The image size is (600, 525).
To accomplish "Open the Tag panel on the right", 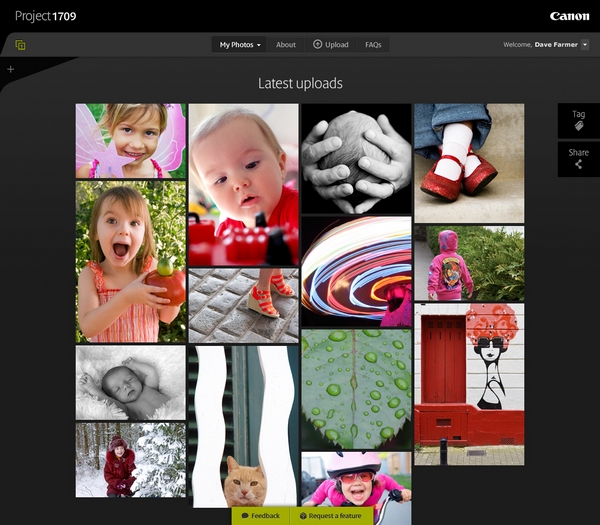I will point(578,120).
